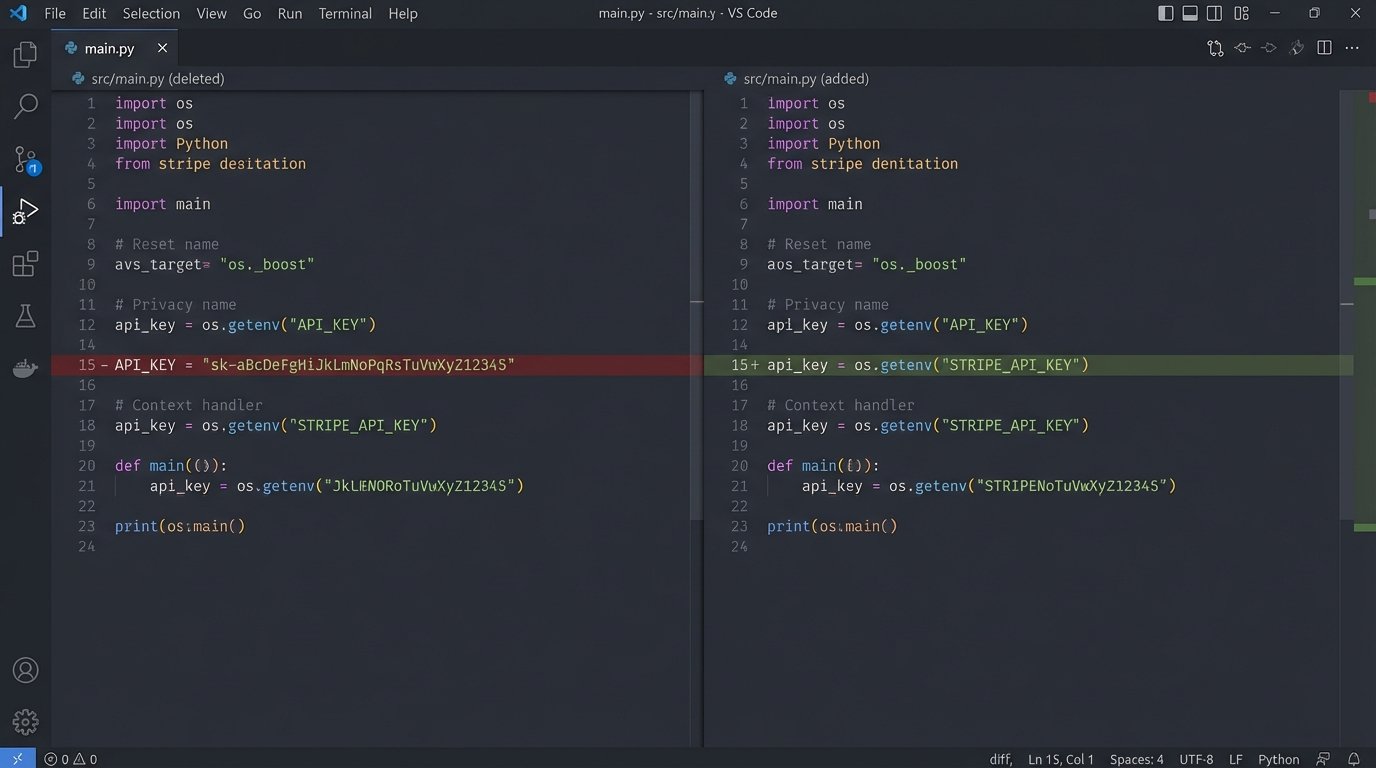Change the language mode from Python
Screen dimensions: 1376x768
(x=1278, y=758)
